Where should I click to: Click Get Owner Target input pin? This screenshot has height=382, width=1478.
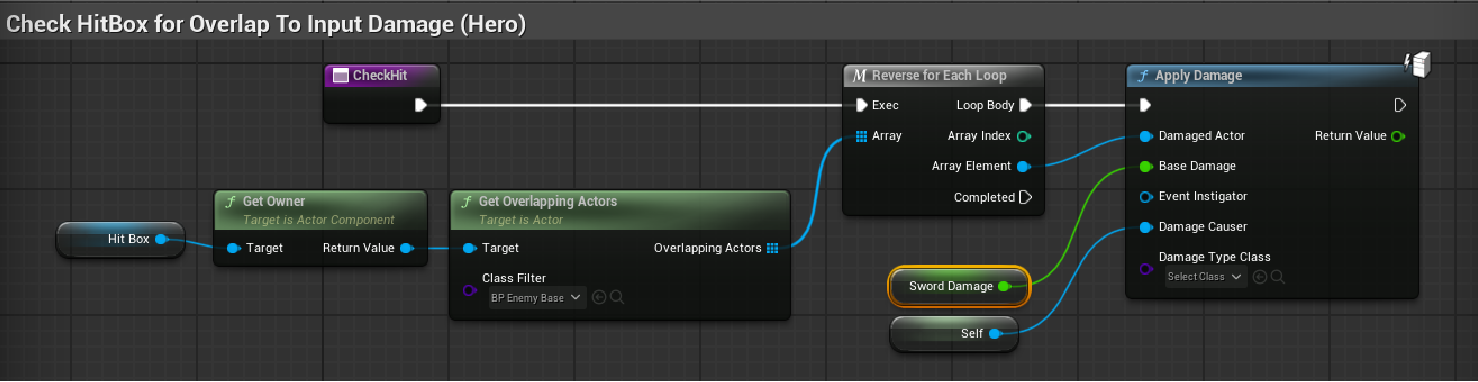pyautogui.click(x=233, y=248)
